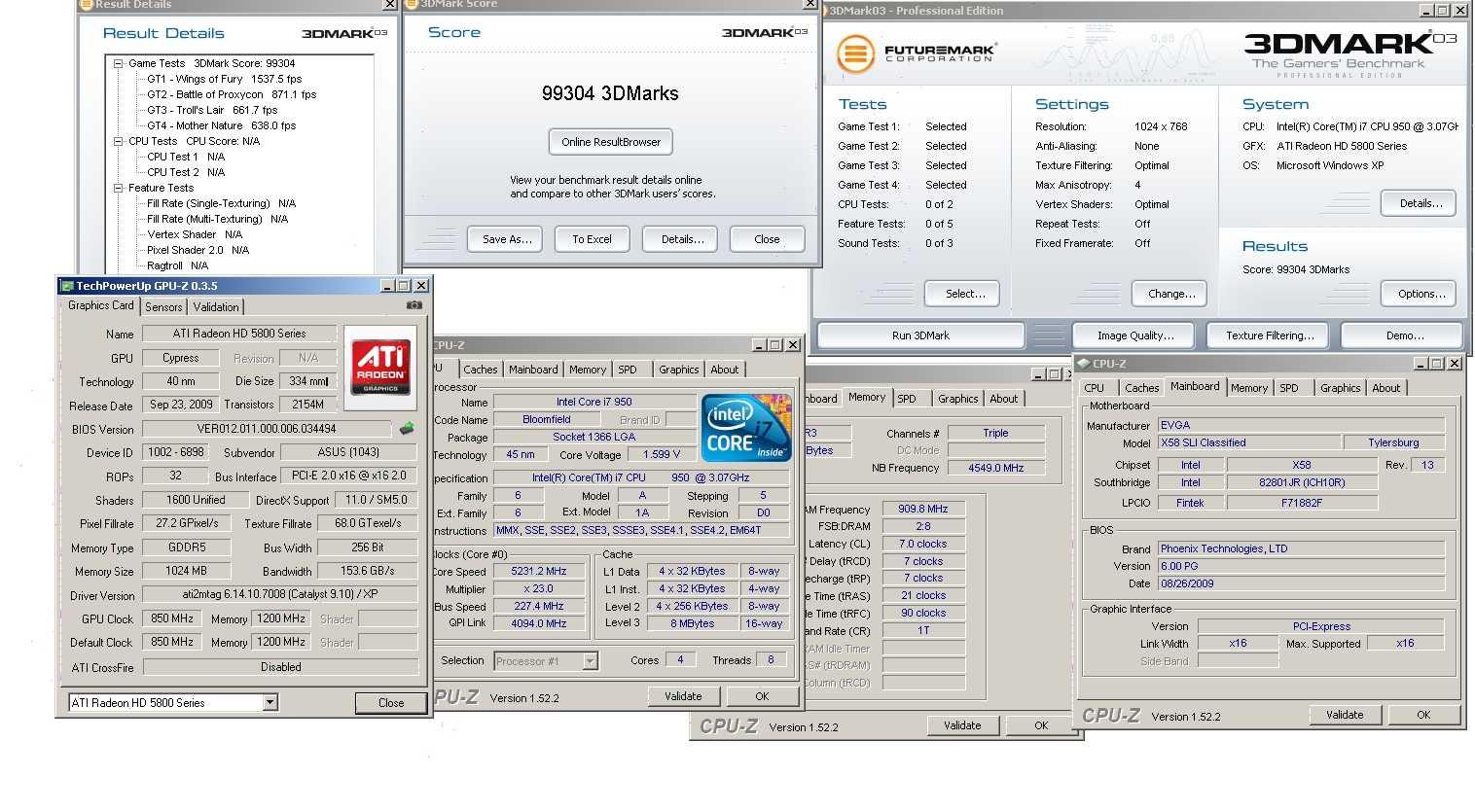Open SPD tab in the Memory CPU-Z window
1475x812 pixels.
pyautogui.click(x=907, y=399)
